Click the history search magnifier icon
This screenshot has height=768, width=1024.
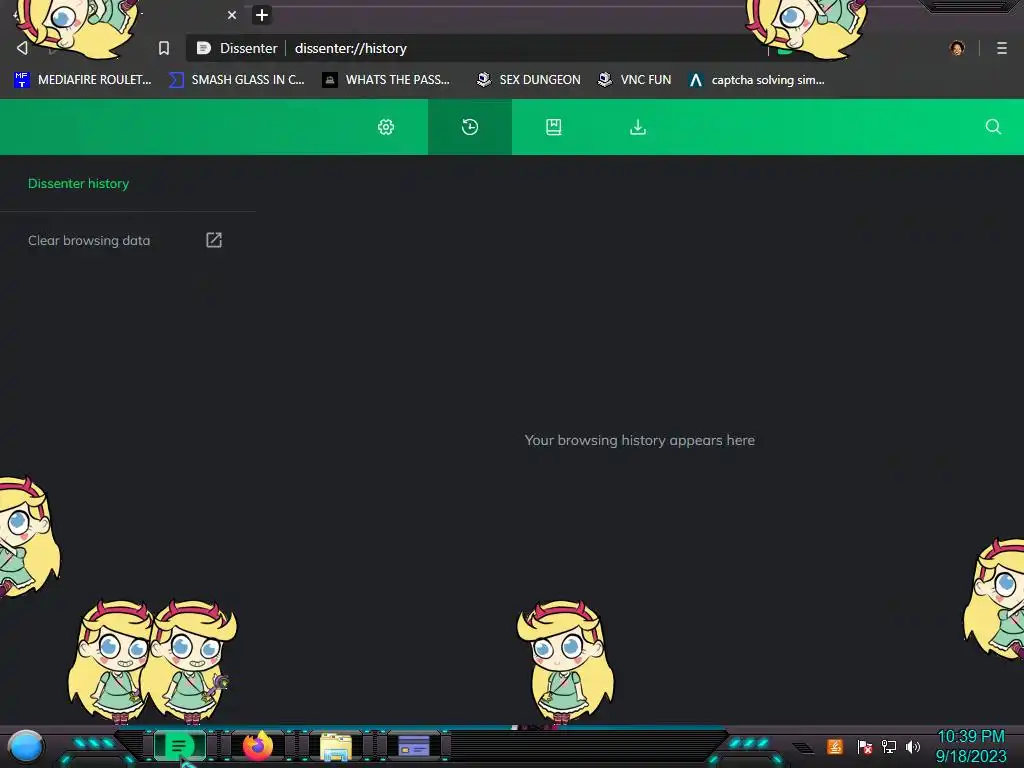click(993, 127)
